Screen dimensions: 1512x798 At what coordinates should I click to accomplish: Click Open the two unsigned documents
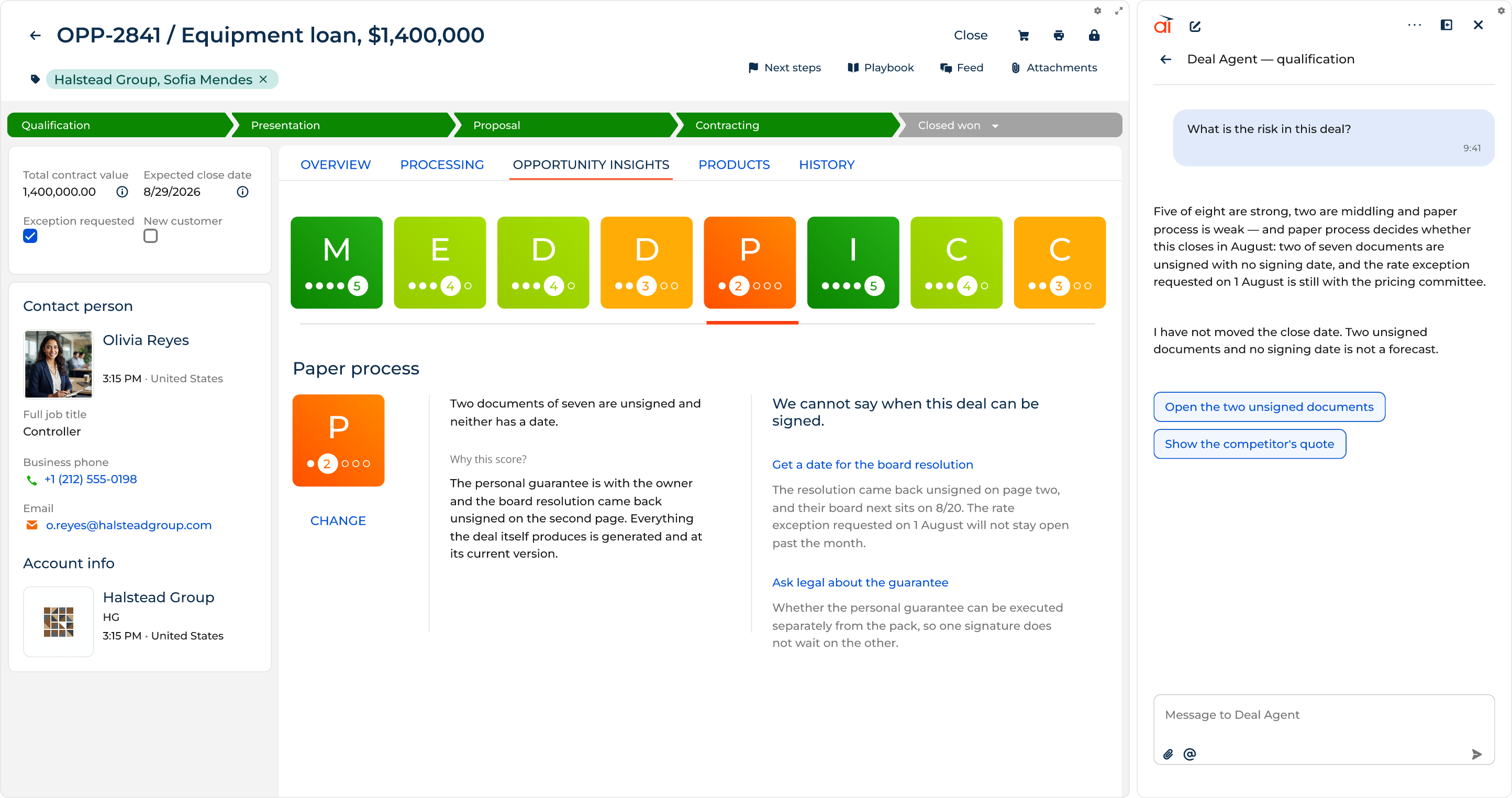tap(1269, 407)
